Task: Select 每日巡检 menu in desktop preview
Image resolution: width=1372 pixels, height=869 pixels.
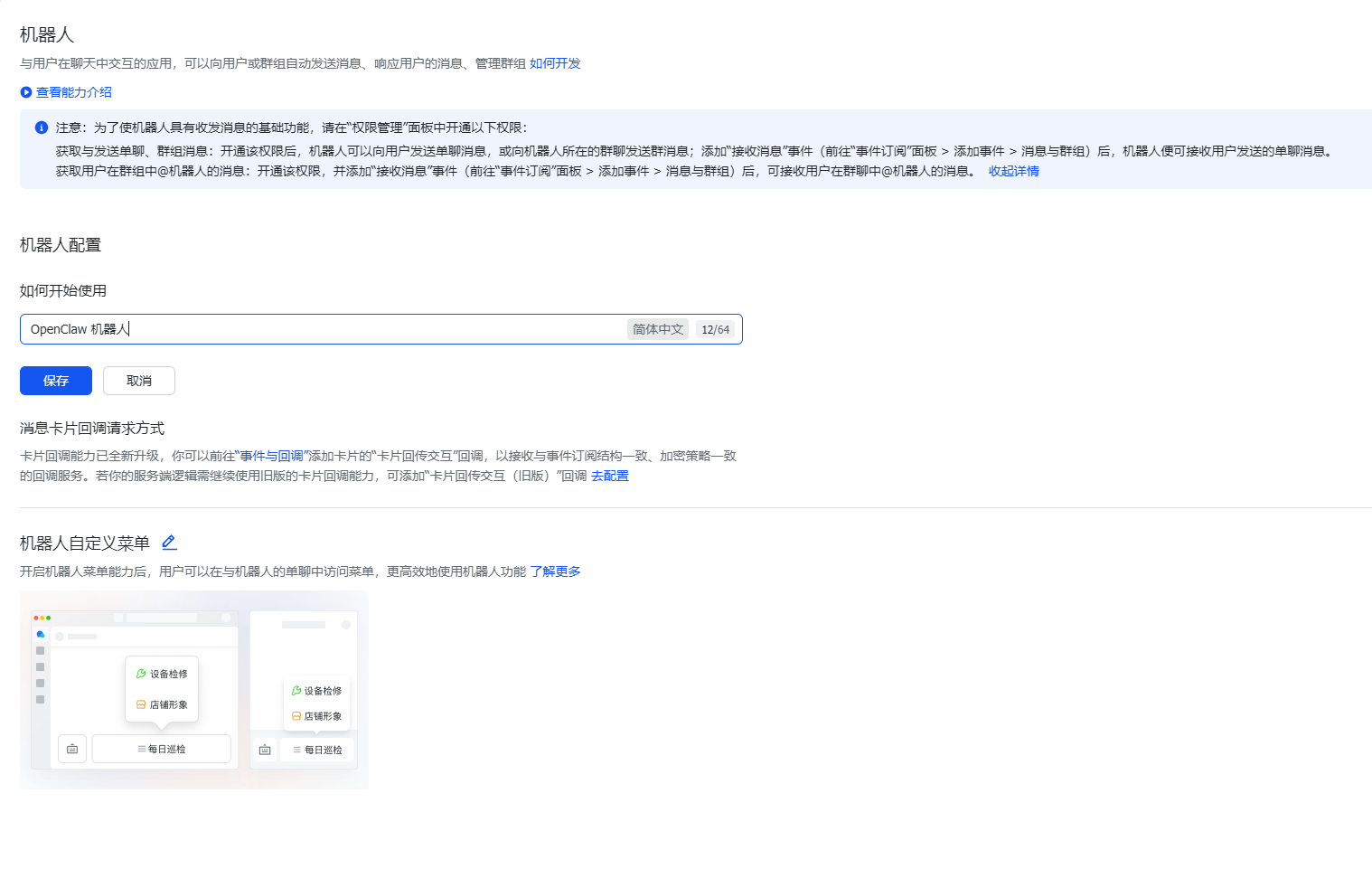Action: (162, 749)
